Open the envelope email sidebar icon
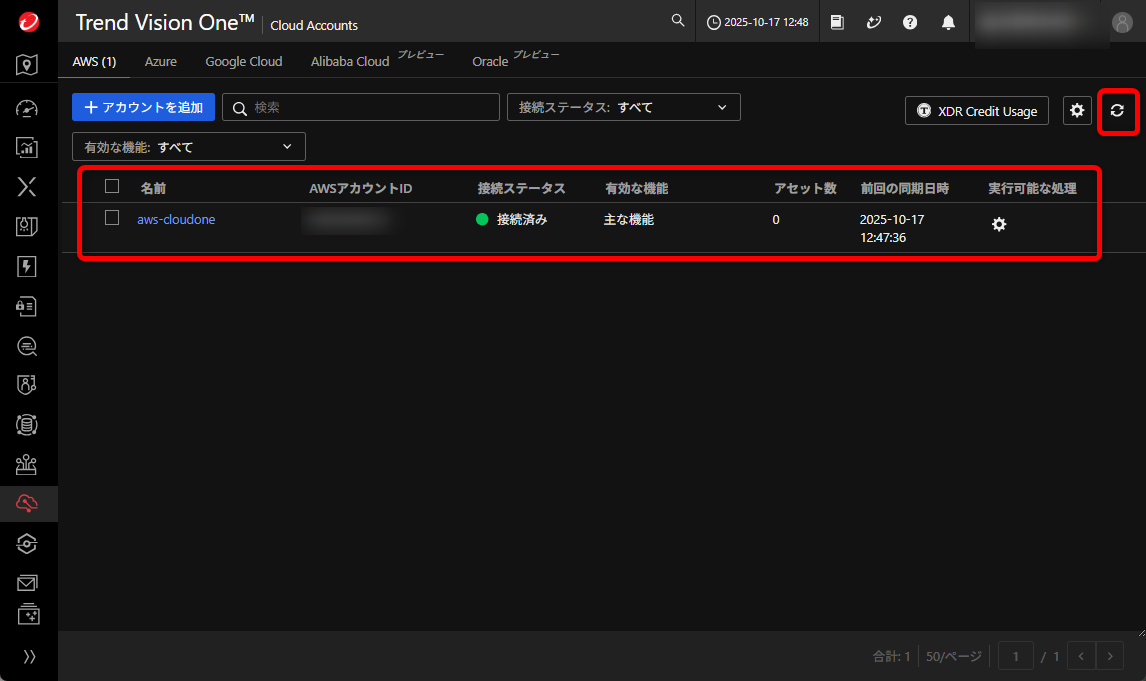The height and width of the screenshot is (681, 1146). (27, 583)
